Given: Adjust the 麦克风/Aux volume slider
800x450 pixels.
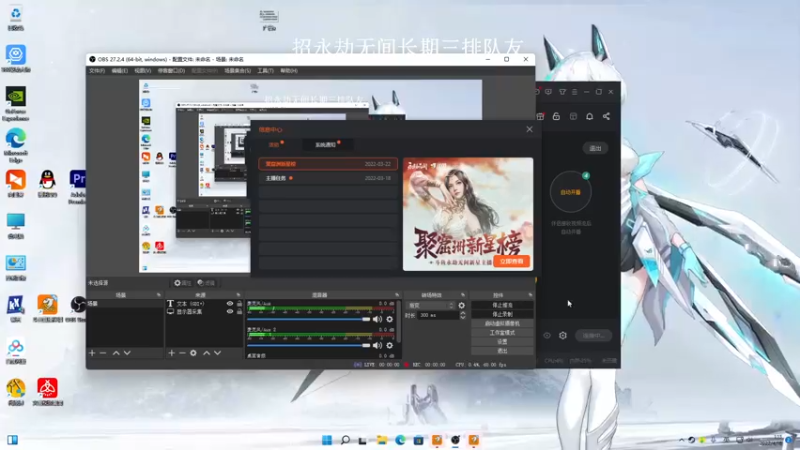Looking at the screenshot, I should (x=309, y=319).
